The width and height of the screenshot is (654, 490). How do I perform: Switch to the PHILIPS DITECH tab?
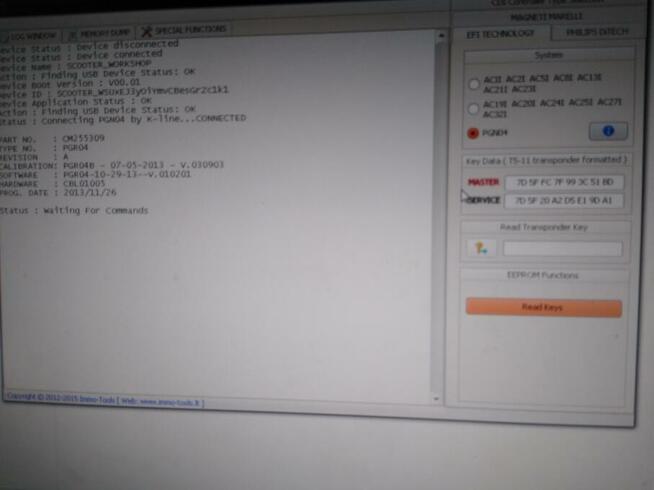597,32
